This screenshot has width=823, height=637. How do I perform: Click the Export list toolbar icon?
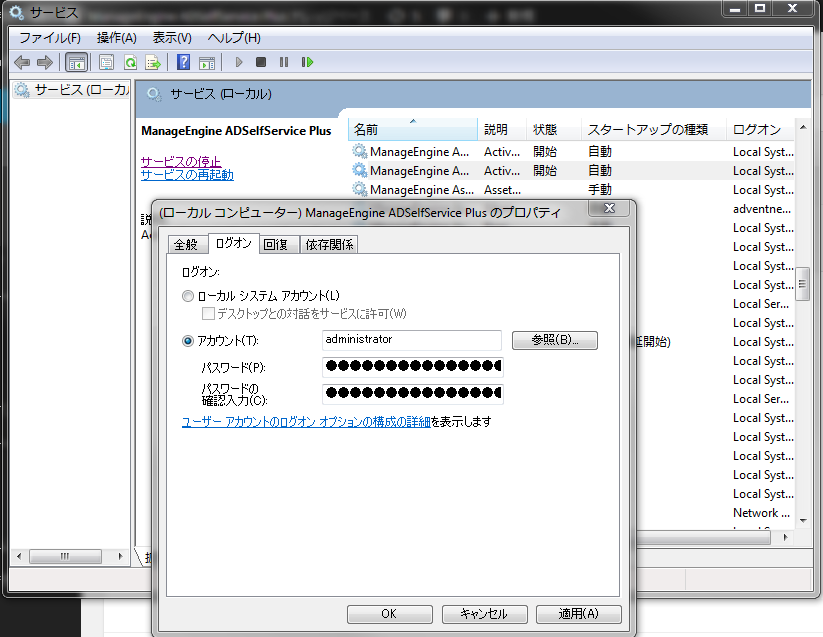pyautogui.click(x=153, y=62)
